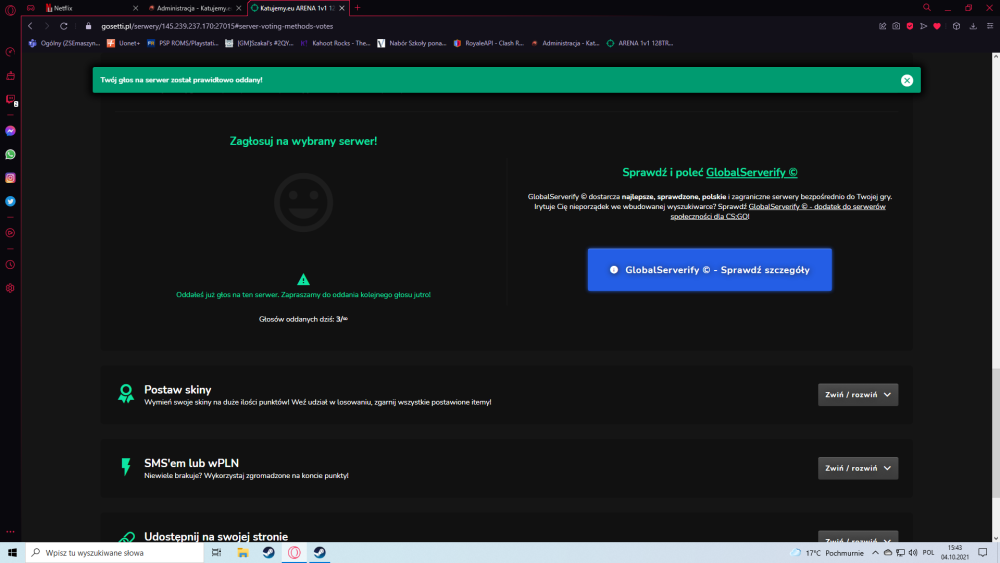The width and height of the screenshot is (1000, 563).
Task: Select the Katujemy.eu ARENA 1v1 tab
Action: (298, 8)
